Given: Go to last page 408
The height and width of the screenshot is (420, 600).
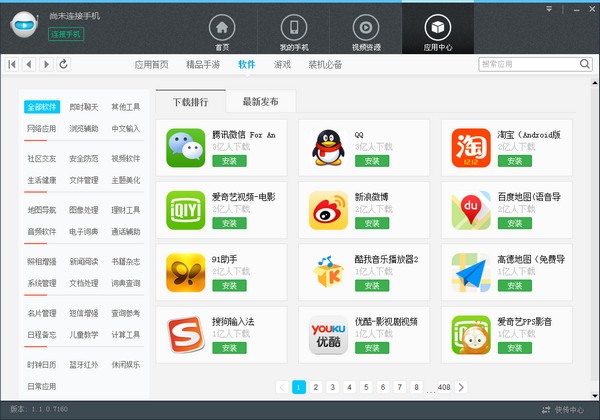Looking at the screenshot, I should [444, 387].
